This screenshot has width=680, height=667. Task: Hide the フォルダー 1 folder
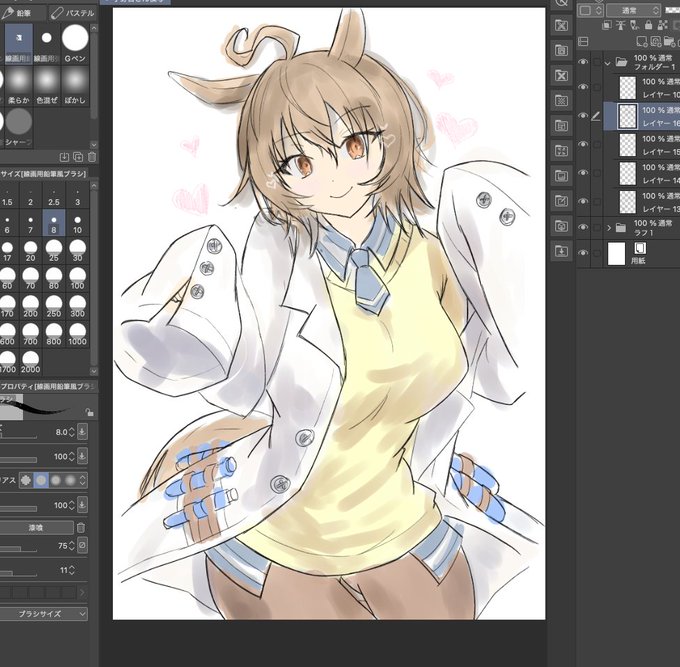(x=583, y=62)
